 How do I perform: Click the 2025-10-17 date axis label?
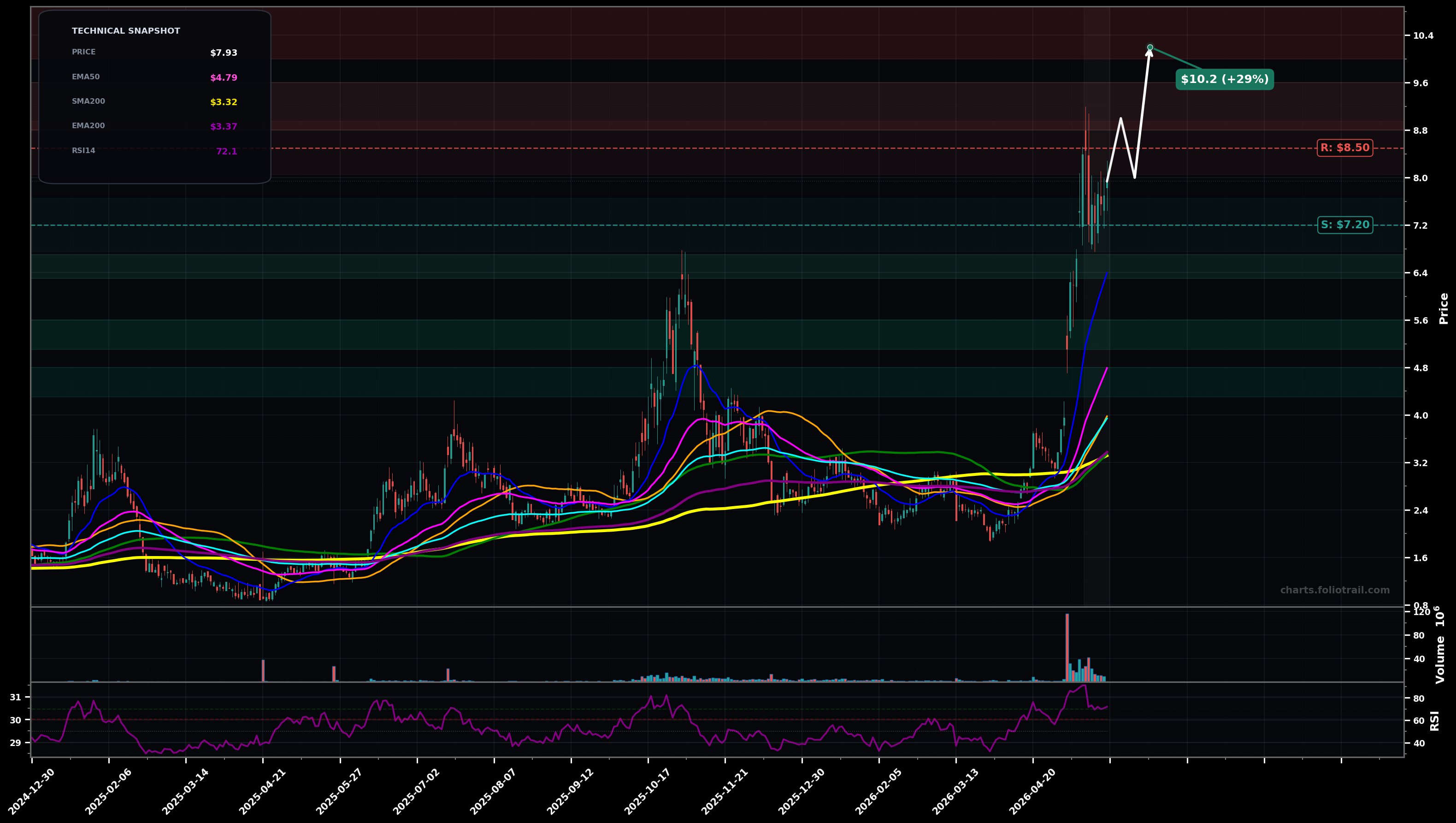pyautogui.click(x=648, y=791)
